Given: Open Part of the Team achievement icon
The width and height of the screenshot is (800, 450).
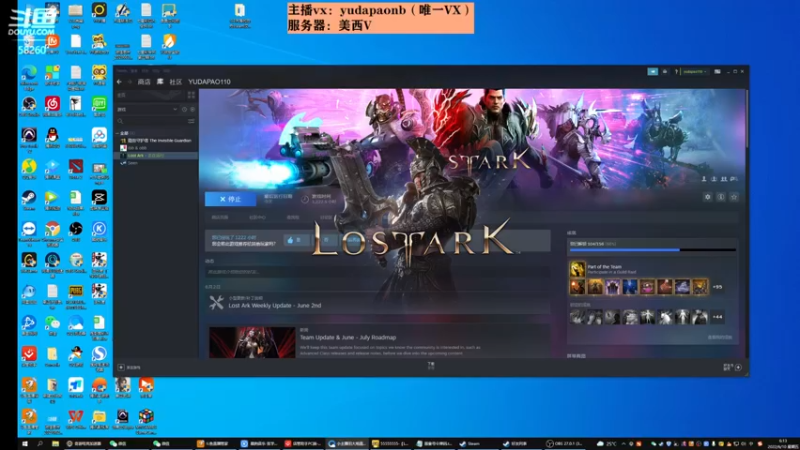Looking at the screenshot, I should 578,269.
